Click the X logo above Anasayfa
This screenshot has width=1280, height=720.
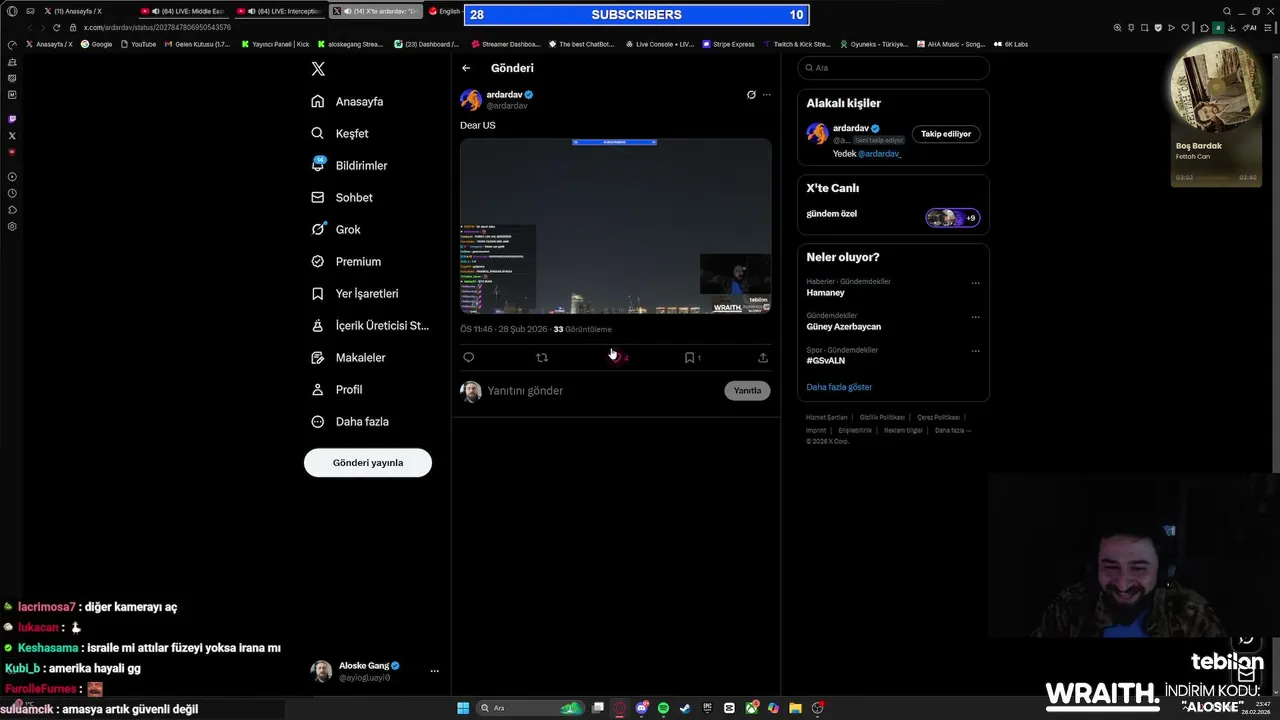318,69
